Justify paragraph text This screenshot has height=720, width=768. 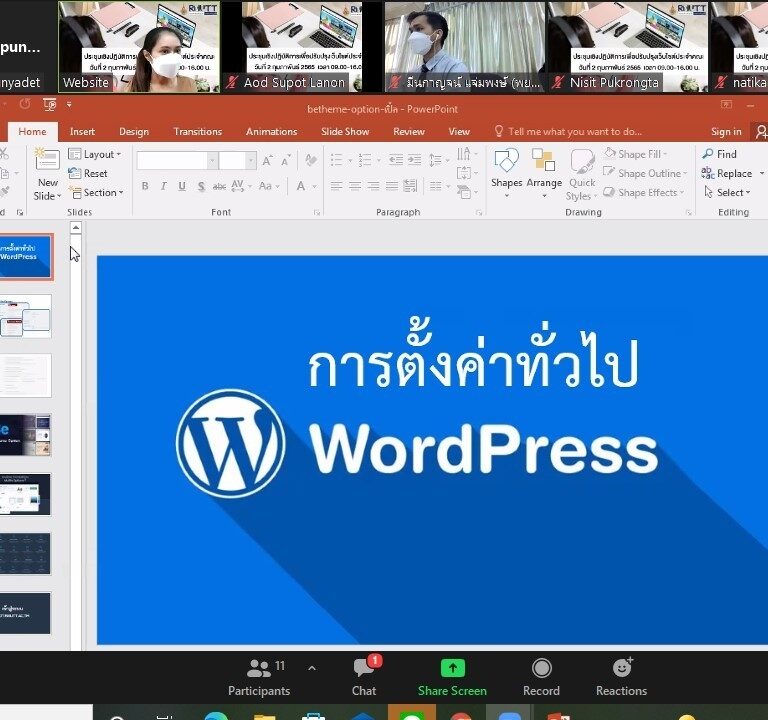(x=392, y=186)
